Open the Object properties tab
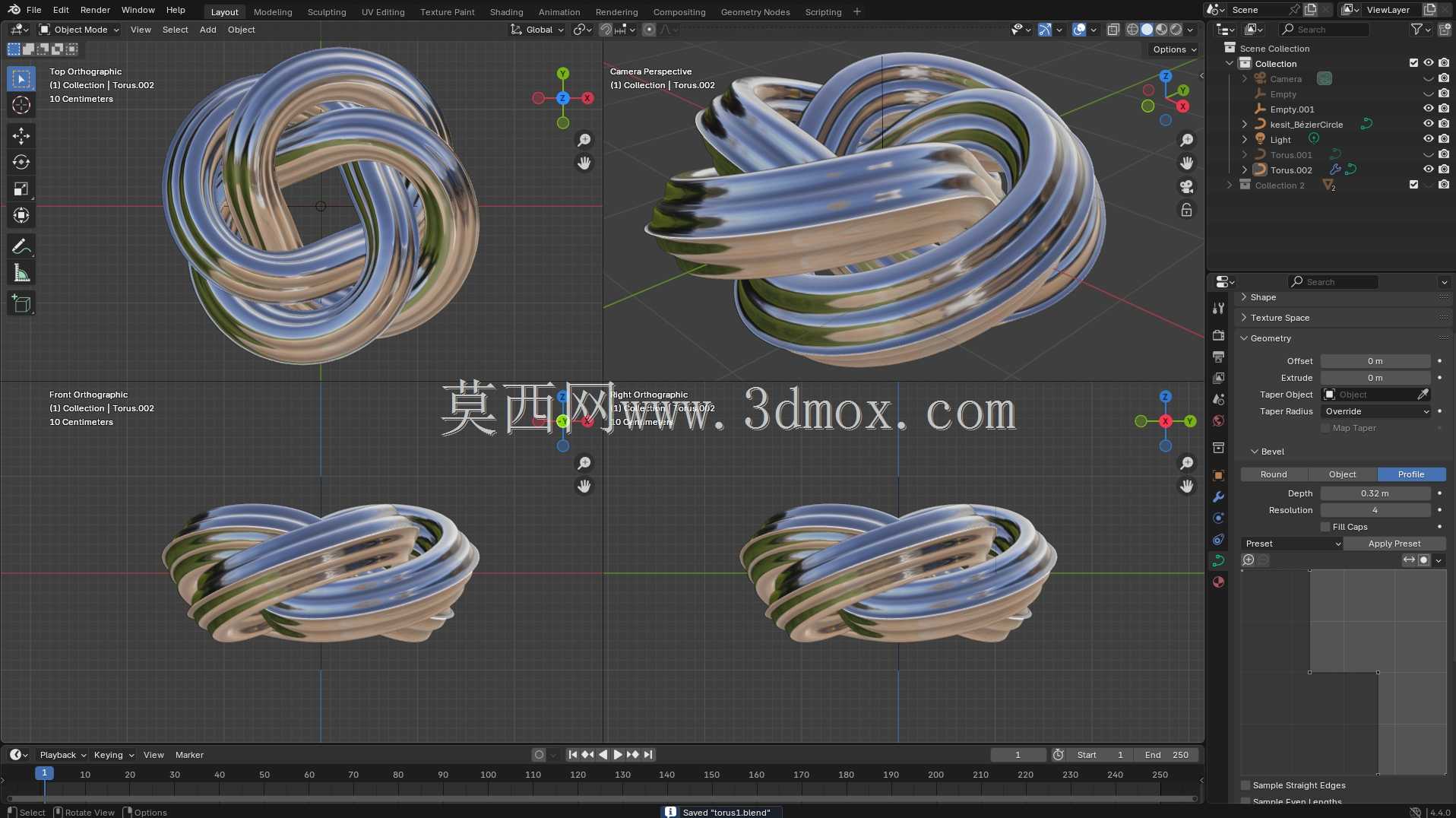The image size is (1456, 818). (1219, 475)
